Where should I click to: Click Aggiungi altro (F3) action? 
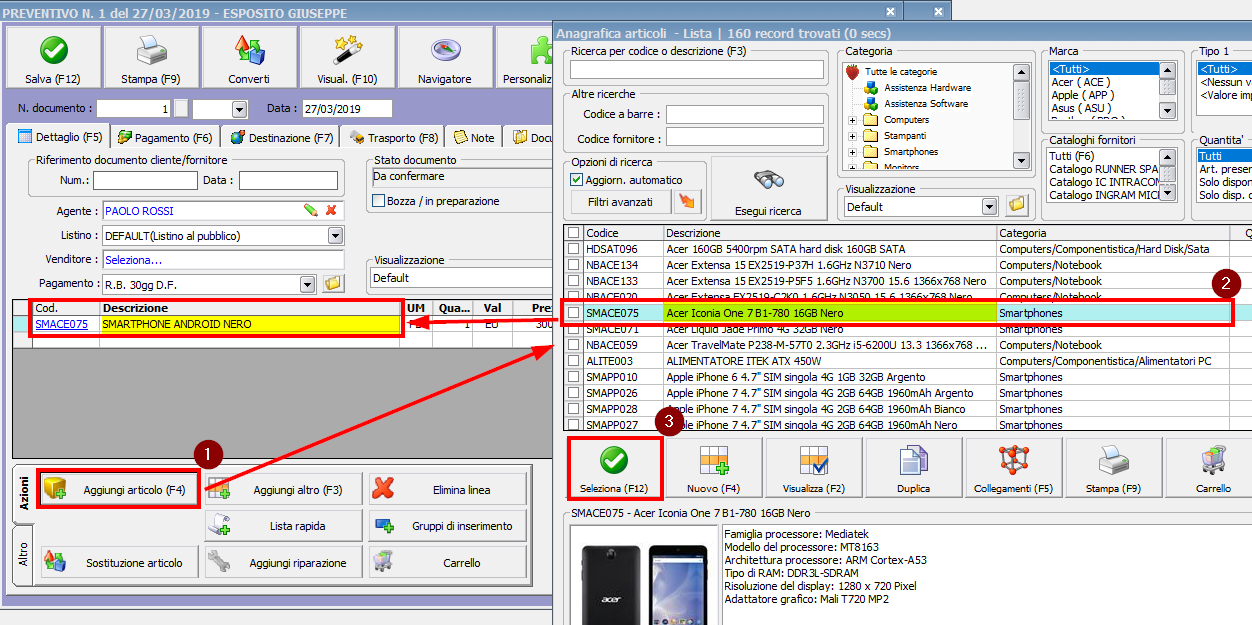pyautogui.click(x=284, y=490)
